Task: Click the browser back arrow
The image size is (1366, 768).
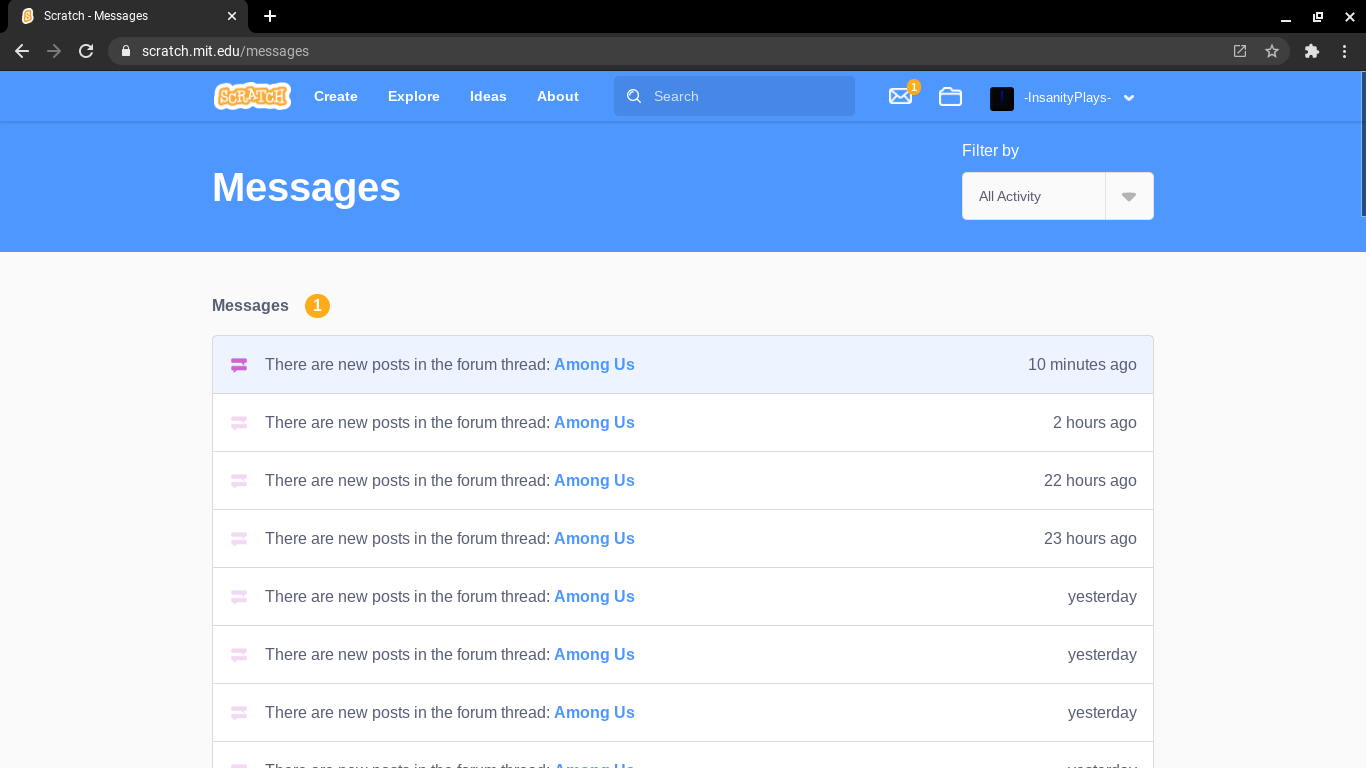Action: click(22, 51)
